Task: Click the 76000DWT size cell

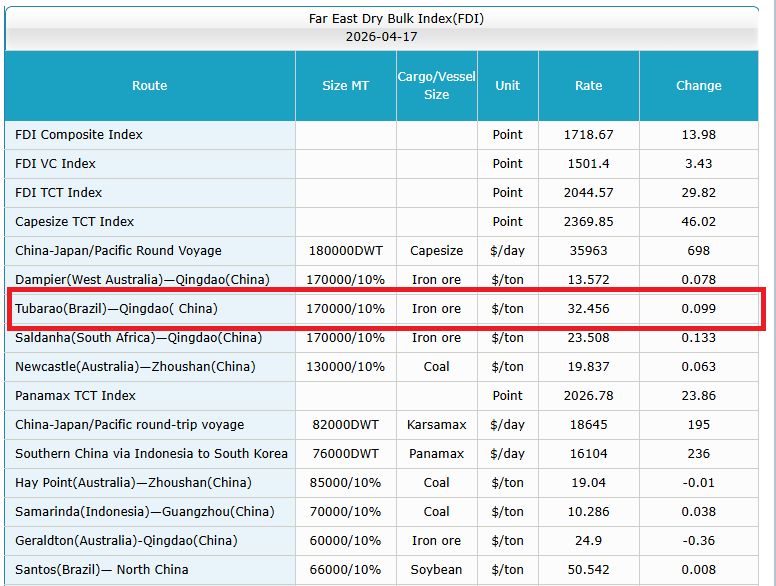Action: pyautogui.click(x=345, y=453)
